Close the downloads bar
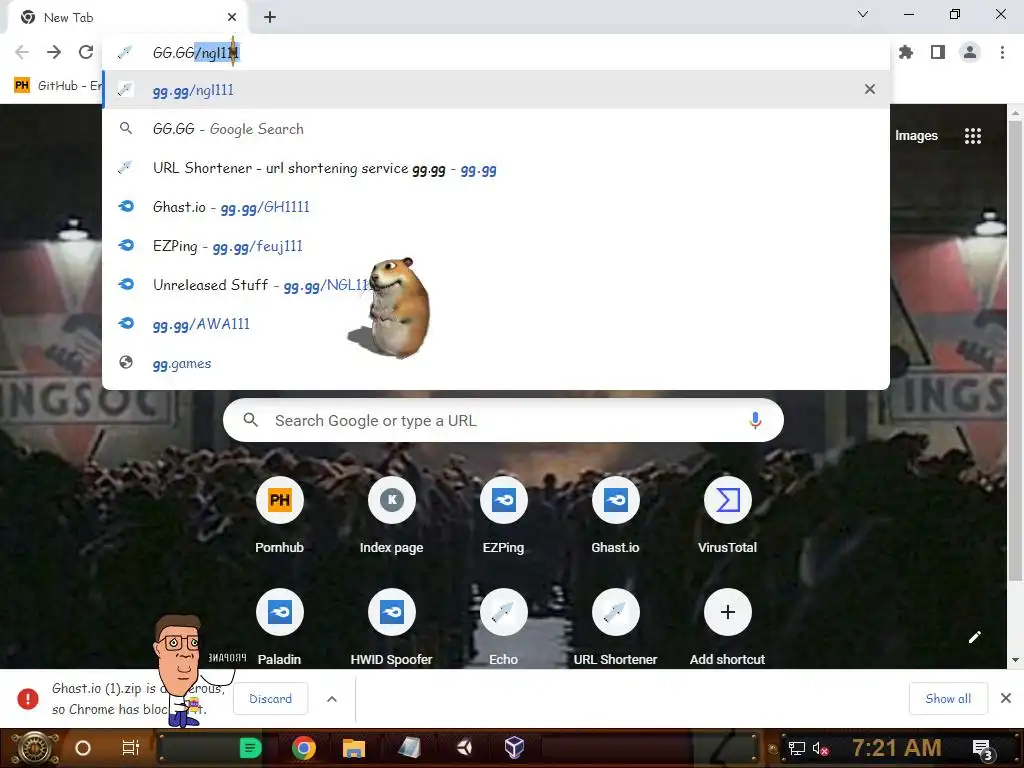1024x768 pixels. [x=1006, y=699]
